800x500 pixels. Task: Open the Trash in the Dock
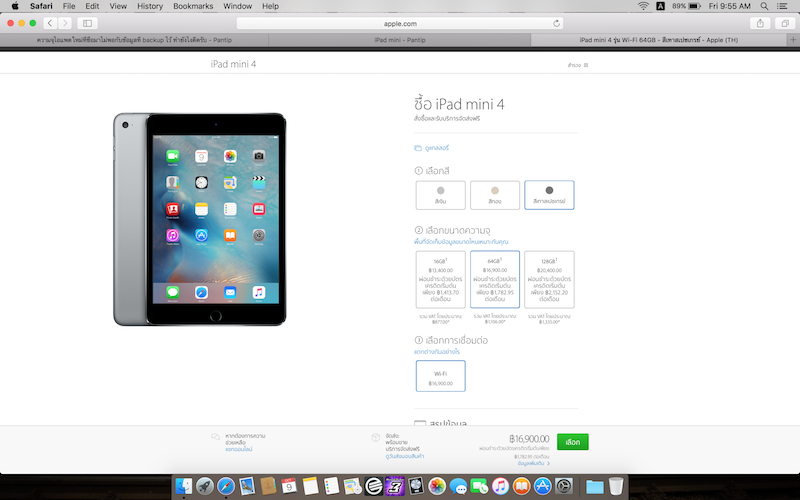coord(616,486)
